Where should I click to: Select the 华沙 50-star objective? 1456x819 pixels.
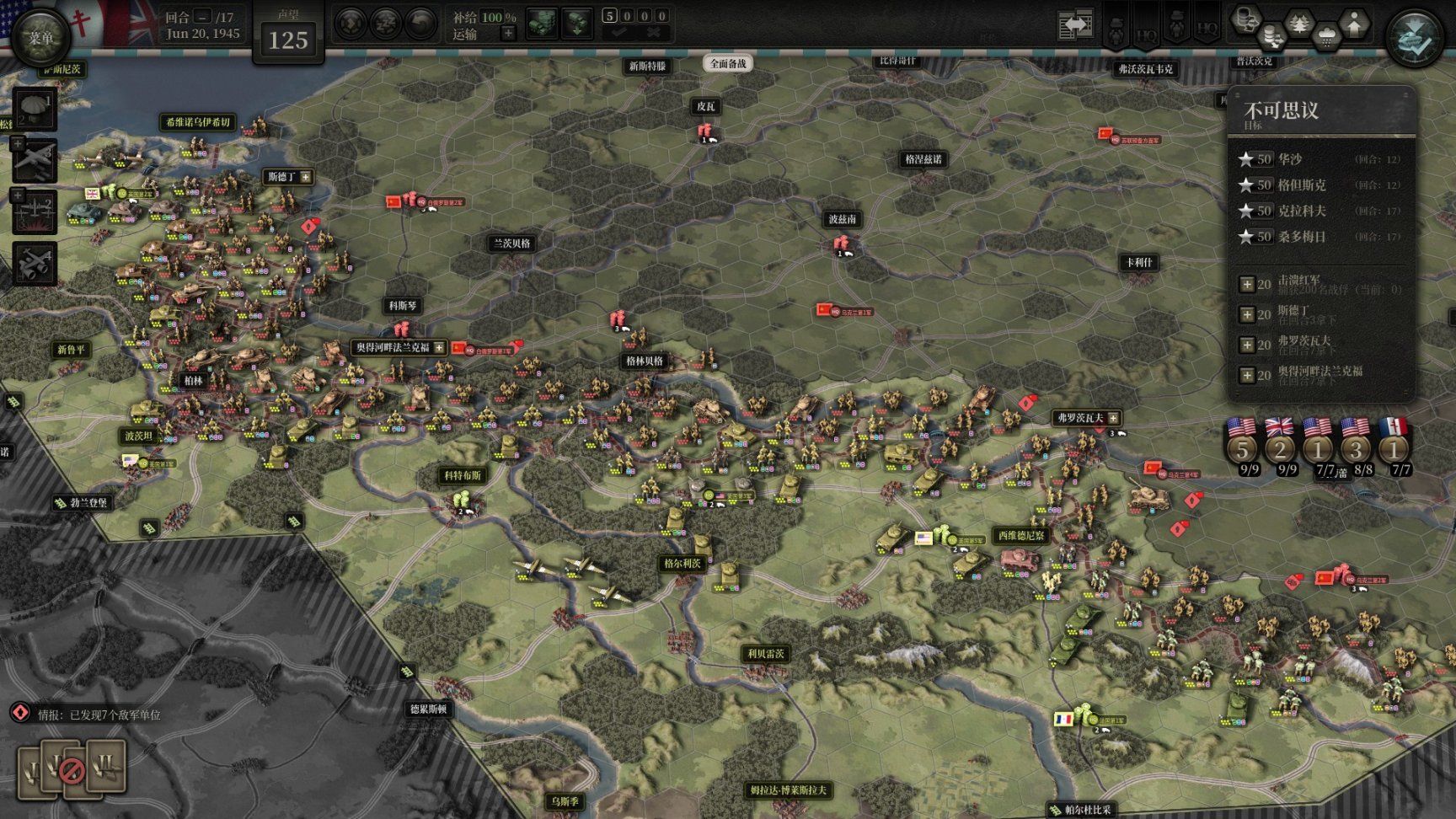click(1319, 159)
